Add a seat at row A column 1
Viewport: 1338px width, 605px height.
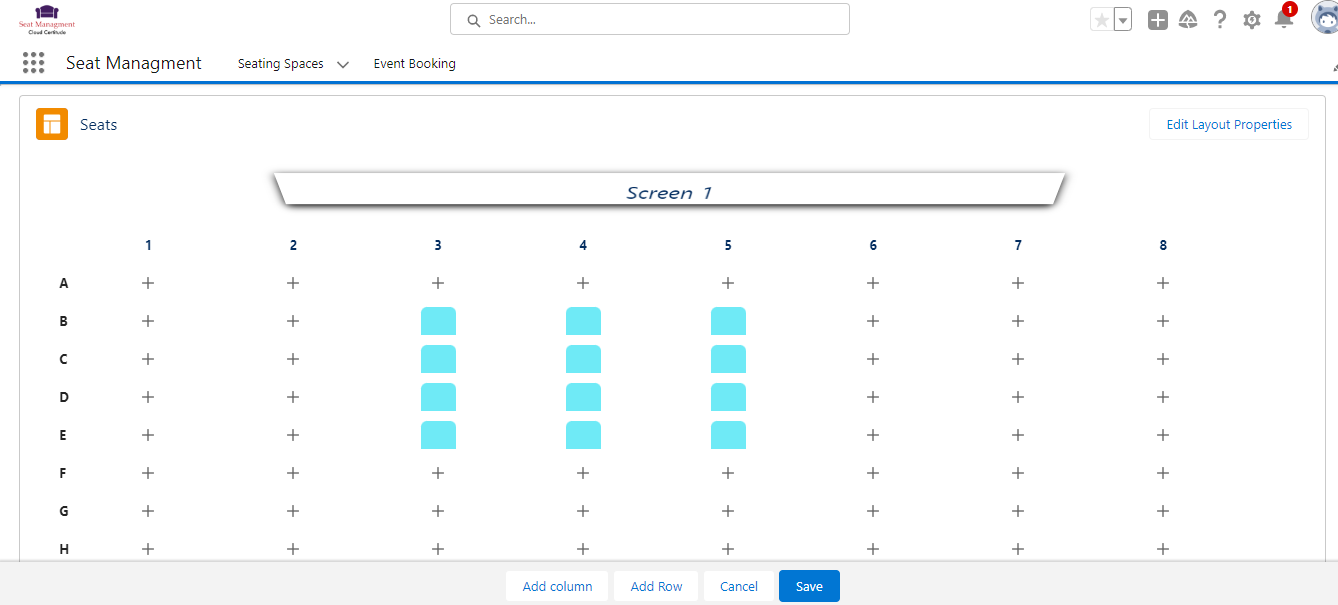(x=148, y=283)
